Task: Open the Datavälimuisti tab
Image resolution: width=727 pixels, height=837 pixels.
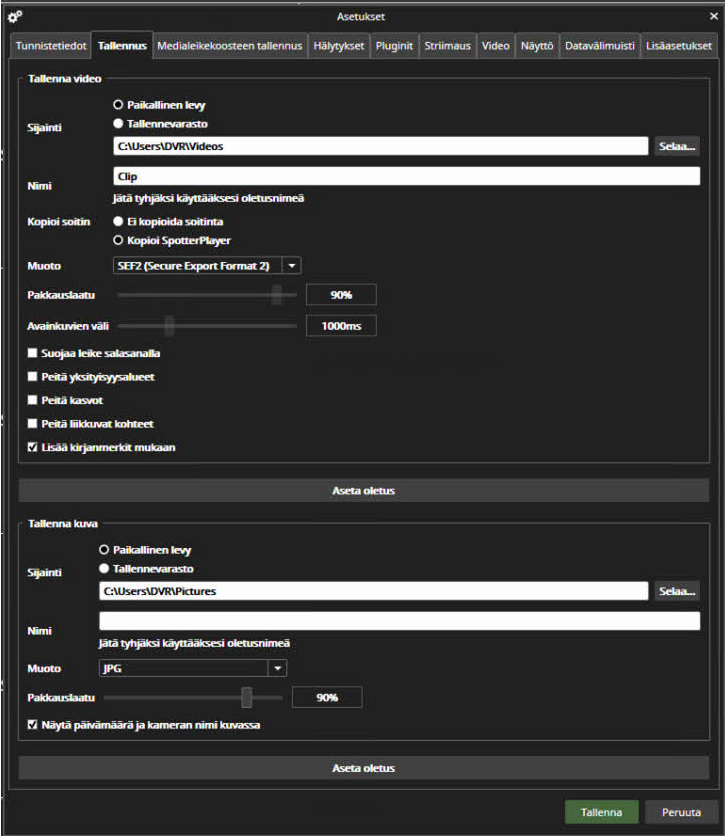Action: coord(599,46)
